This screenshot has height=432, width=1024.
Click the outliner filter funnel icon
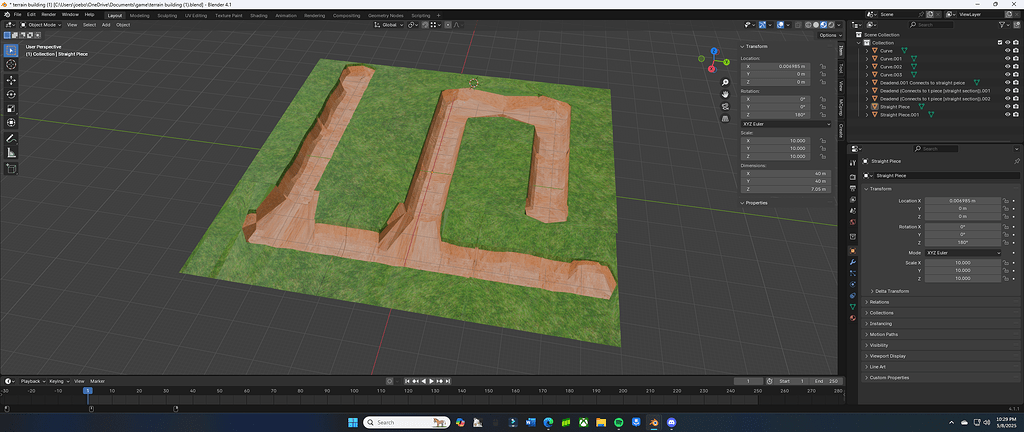pyautogui.click(x=1002, y=25)
